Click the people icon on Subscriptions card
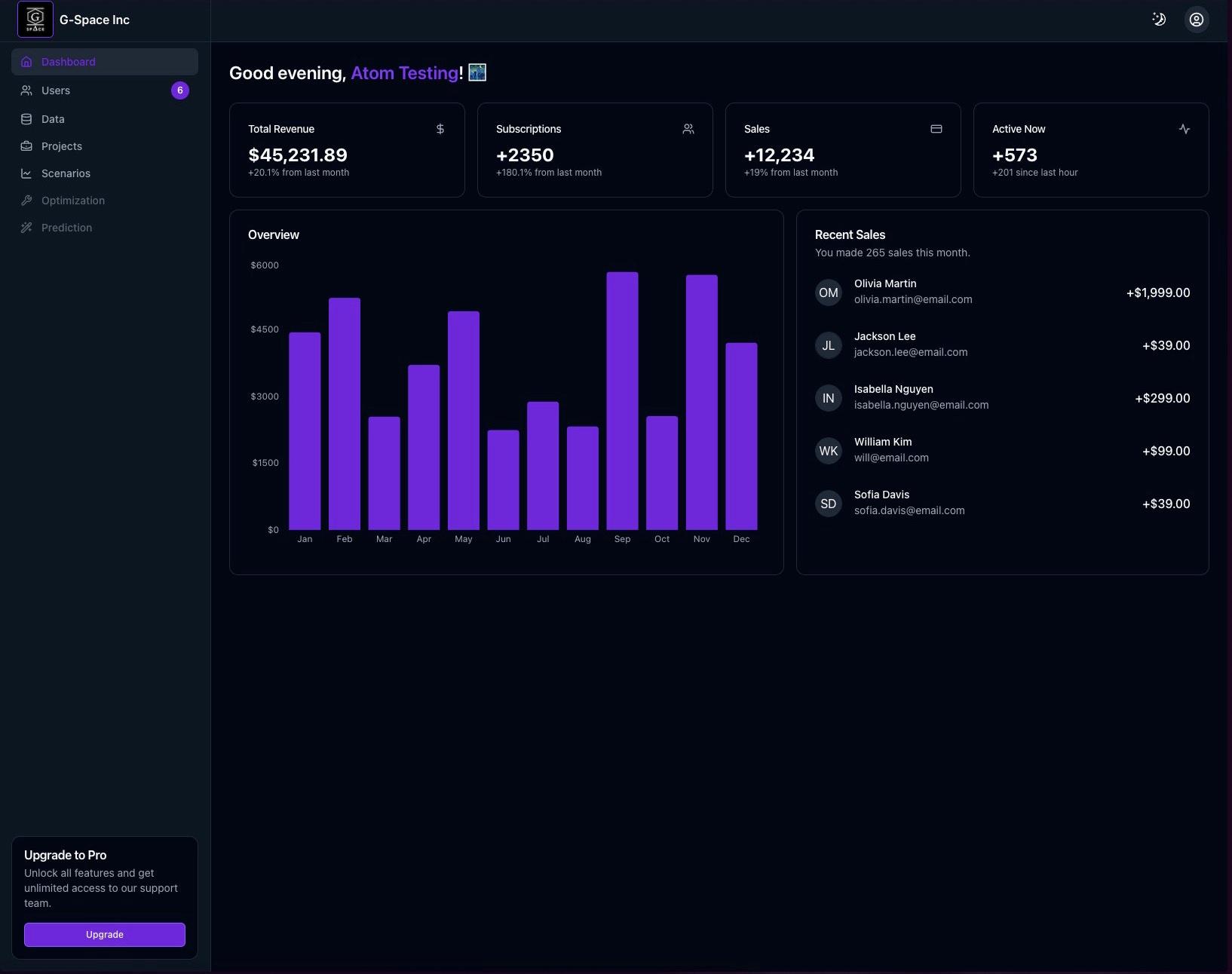Viewport: 1232px width, 974px height. tap(688, 129)
